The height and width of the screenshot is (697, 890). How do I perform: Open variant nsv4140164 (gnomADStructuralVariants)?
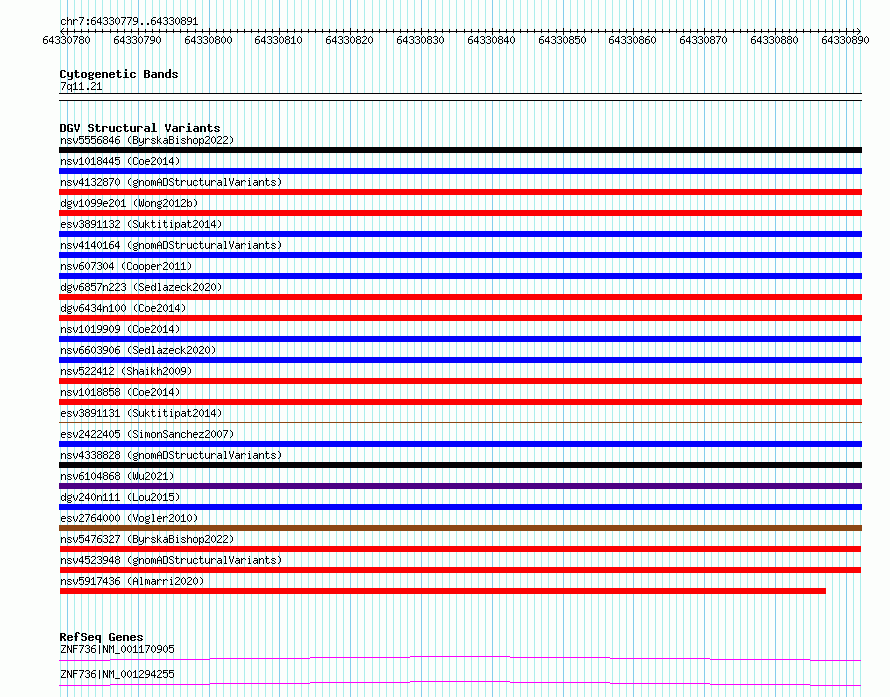coord(171,245)
